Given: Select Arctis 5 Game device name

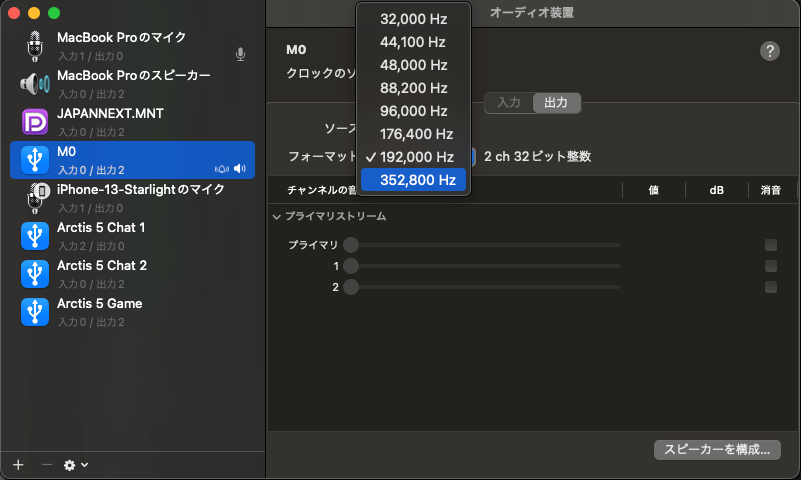Looking at the screenshot, I should click(x=100, y=303).
